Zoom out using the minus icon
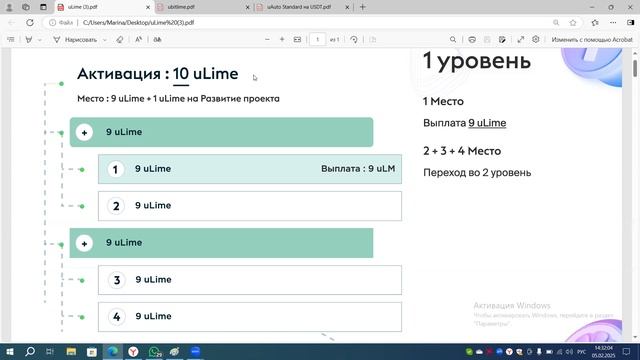 click(267, 40)
